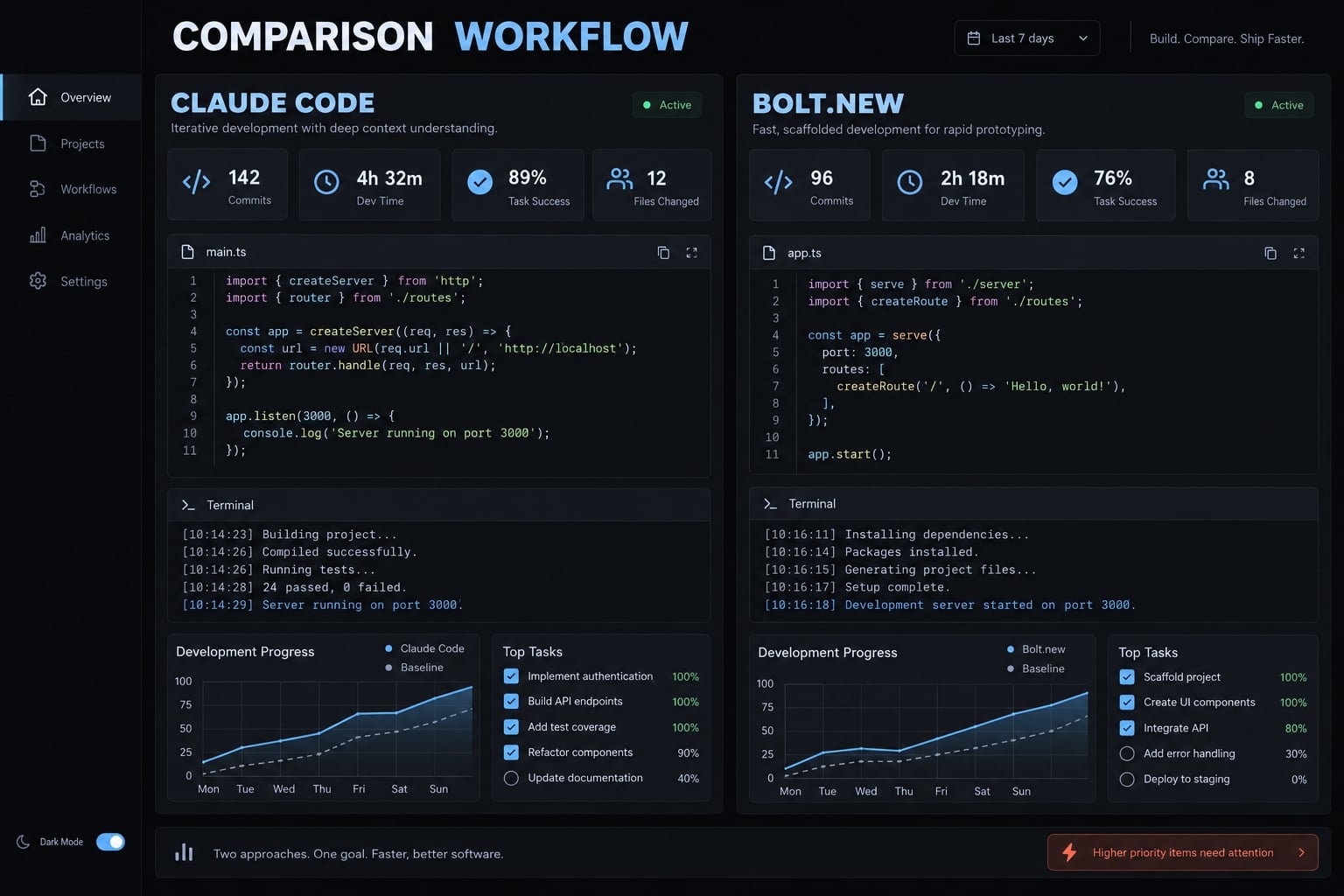Uncheck Create UI components task
The width and height of the screenshot is (1344, 896).
pyautogui.click(x=1127, y=703)
